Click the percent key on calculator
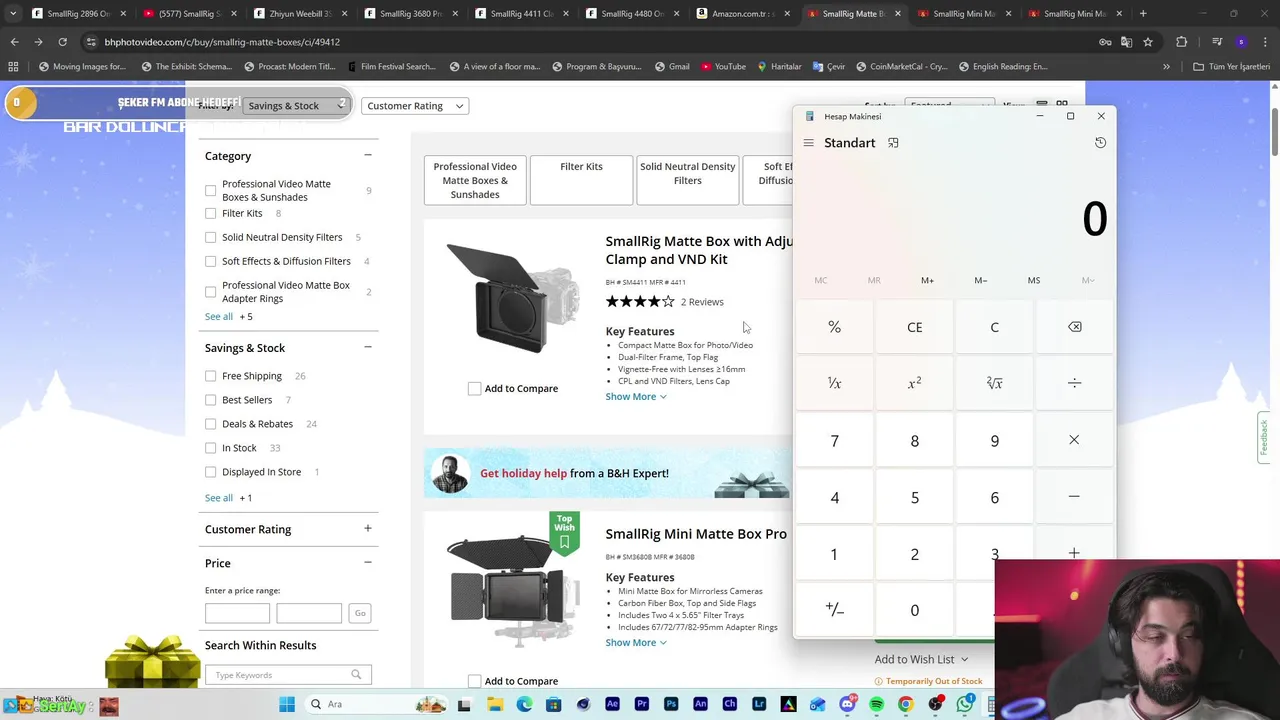Screen dimensions: 1280x720 click(x=834, y=327)
